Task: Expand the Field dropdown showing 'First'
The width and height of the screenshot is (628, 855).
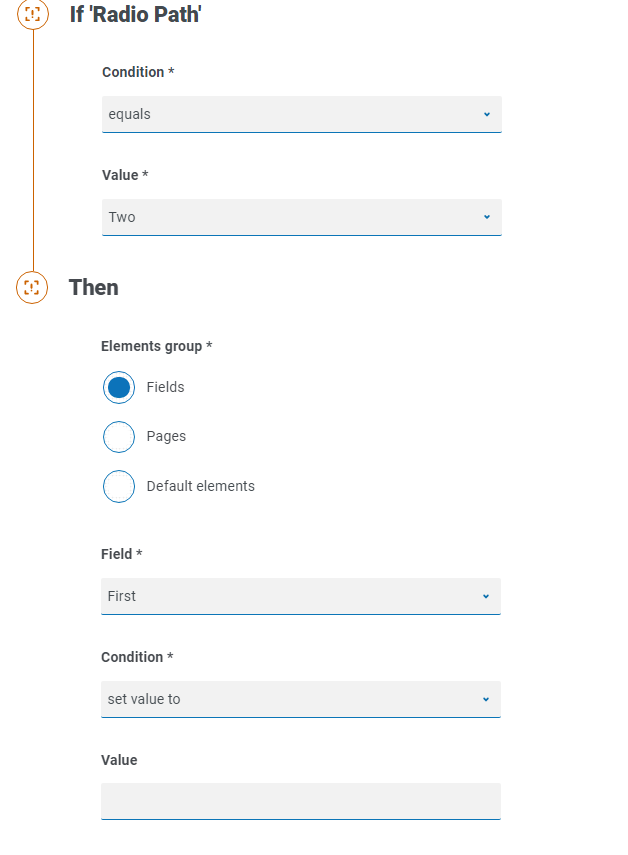Action: [x=290, y=596]
